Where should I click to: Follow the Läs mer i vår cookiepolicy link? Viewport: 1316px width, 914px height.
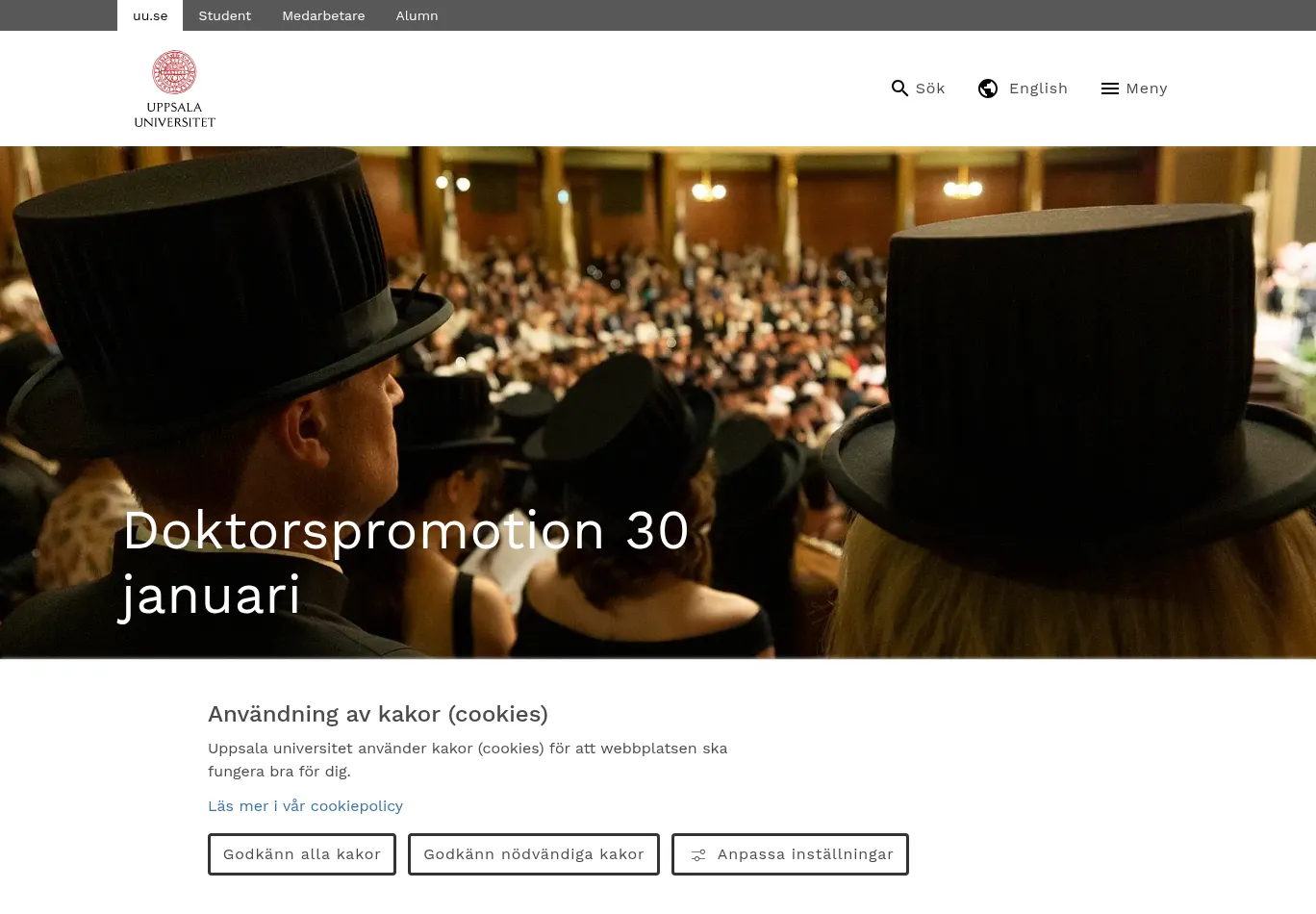point(305,806)
